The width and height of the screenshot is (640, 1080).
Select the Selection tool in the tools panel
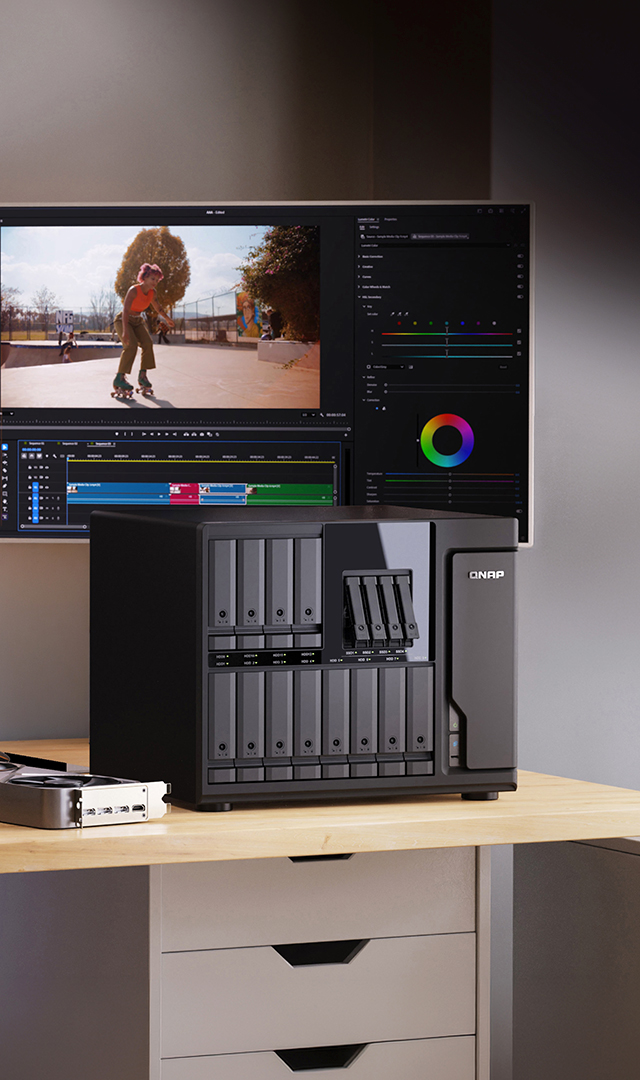click(5, 447)
